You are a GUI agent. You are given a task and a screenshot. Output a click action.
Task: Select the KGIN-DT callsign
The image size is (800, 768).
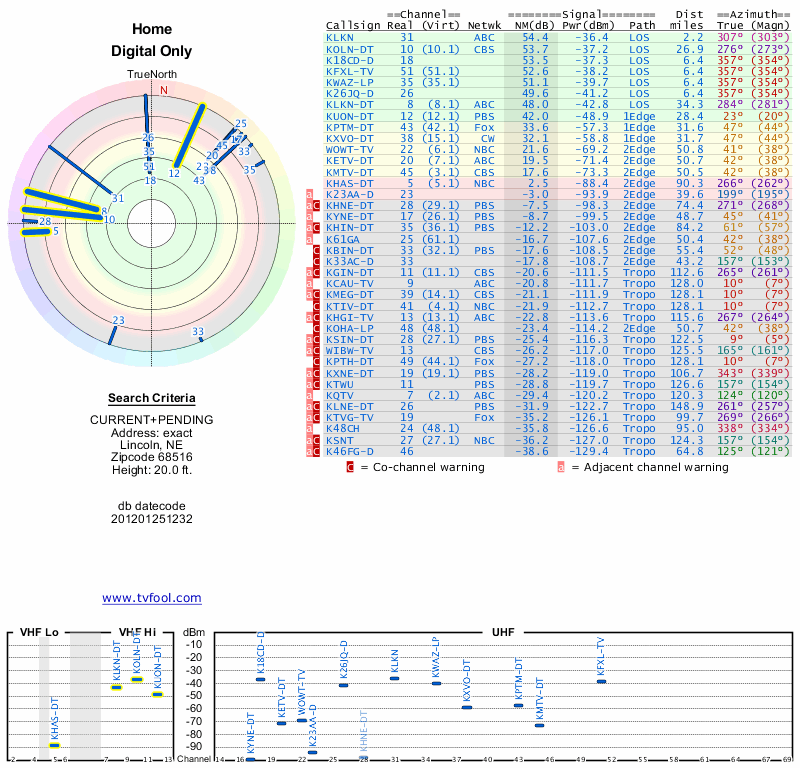(x=350, y=272)
